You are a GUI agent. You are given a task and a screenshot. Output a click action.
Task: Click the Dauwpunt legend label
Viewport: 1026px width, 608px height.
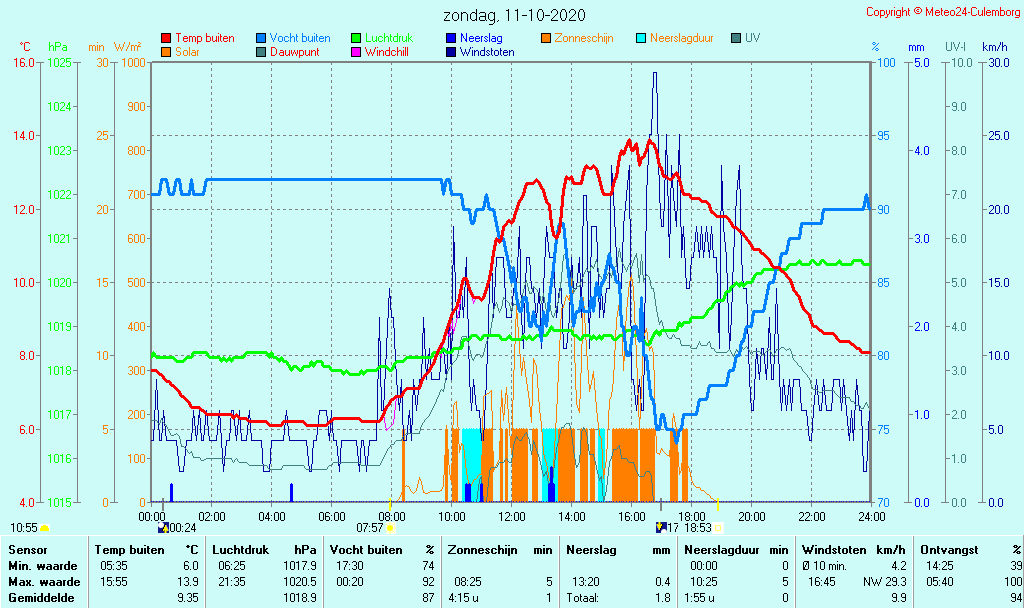295,52
